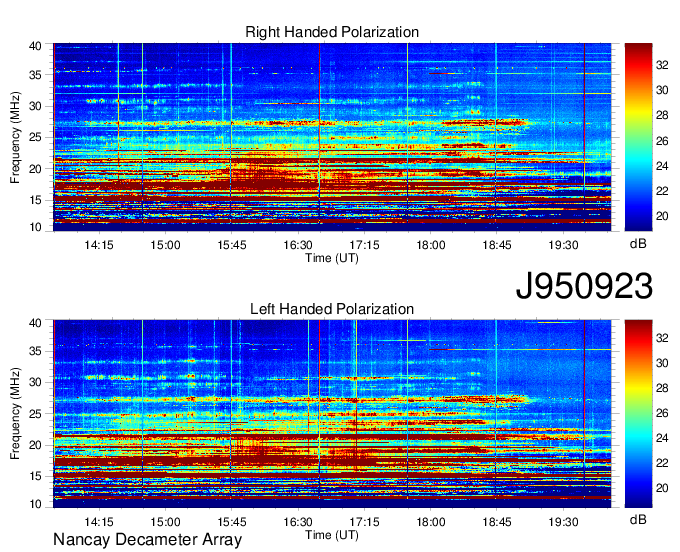Image resolution: width=680 pixels, height=552 pixels.
Task: Click the 20 MHz tick of Right Handed plot
Action: (x=35, y=169)
